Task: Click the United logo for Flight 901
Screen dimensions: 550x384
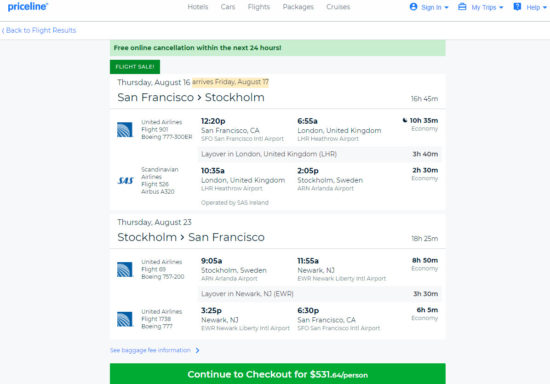Action: pos(125,129)
